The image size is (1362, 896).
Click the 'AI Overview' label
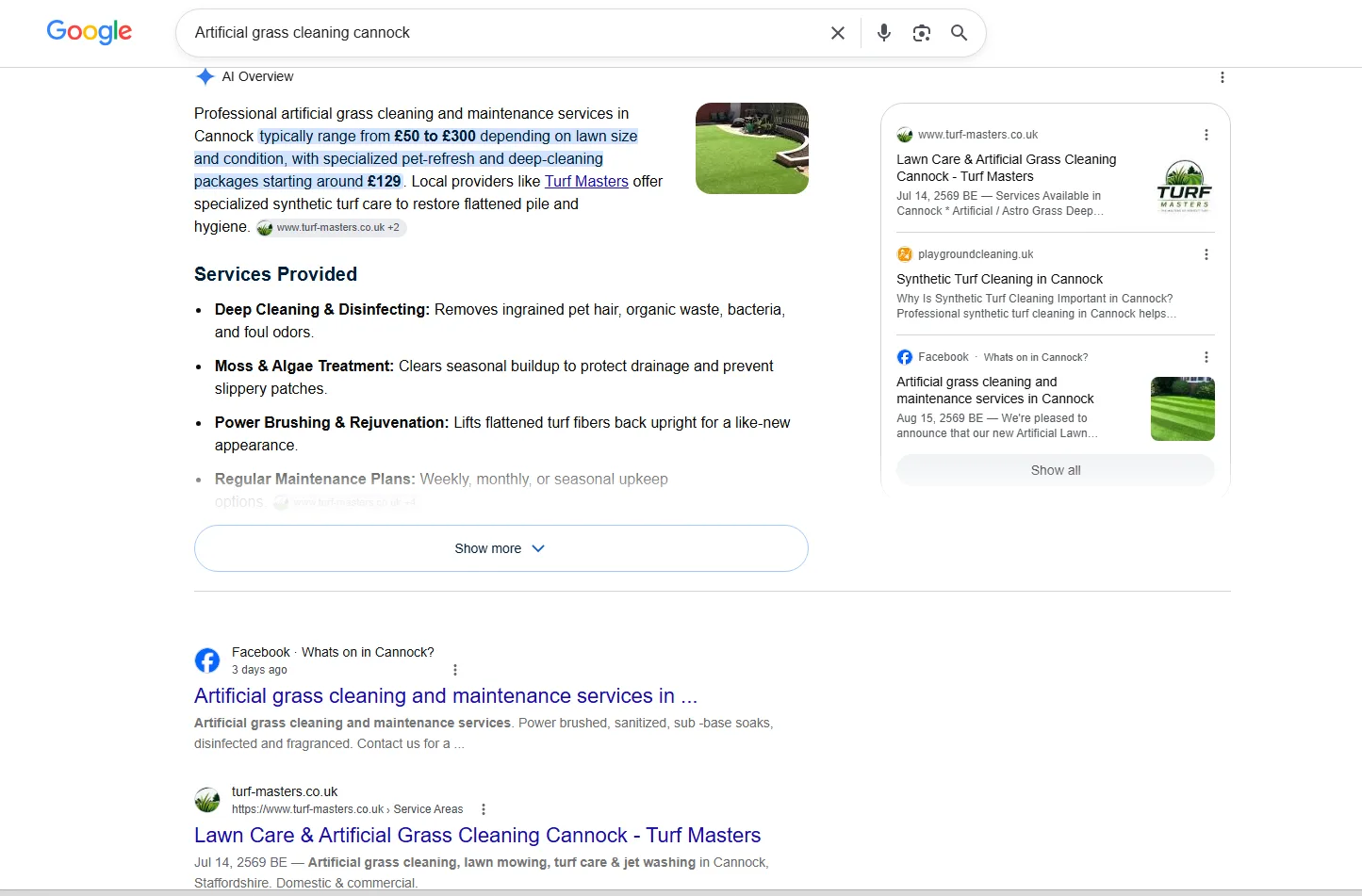(257, 76)
